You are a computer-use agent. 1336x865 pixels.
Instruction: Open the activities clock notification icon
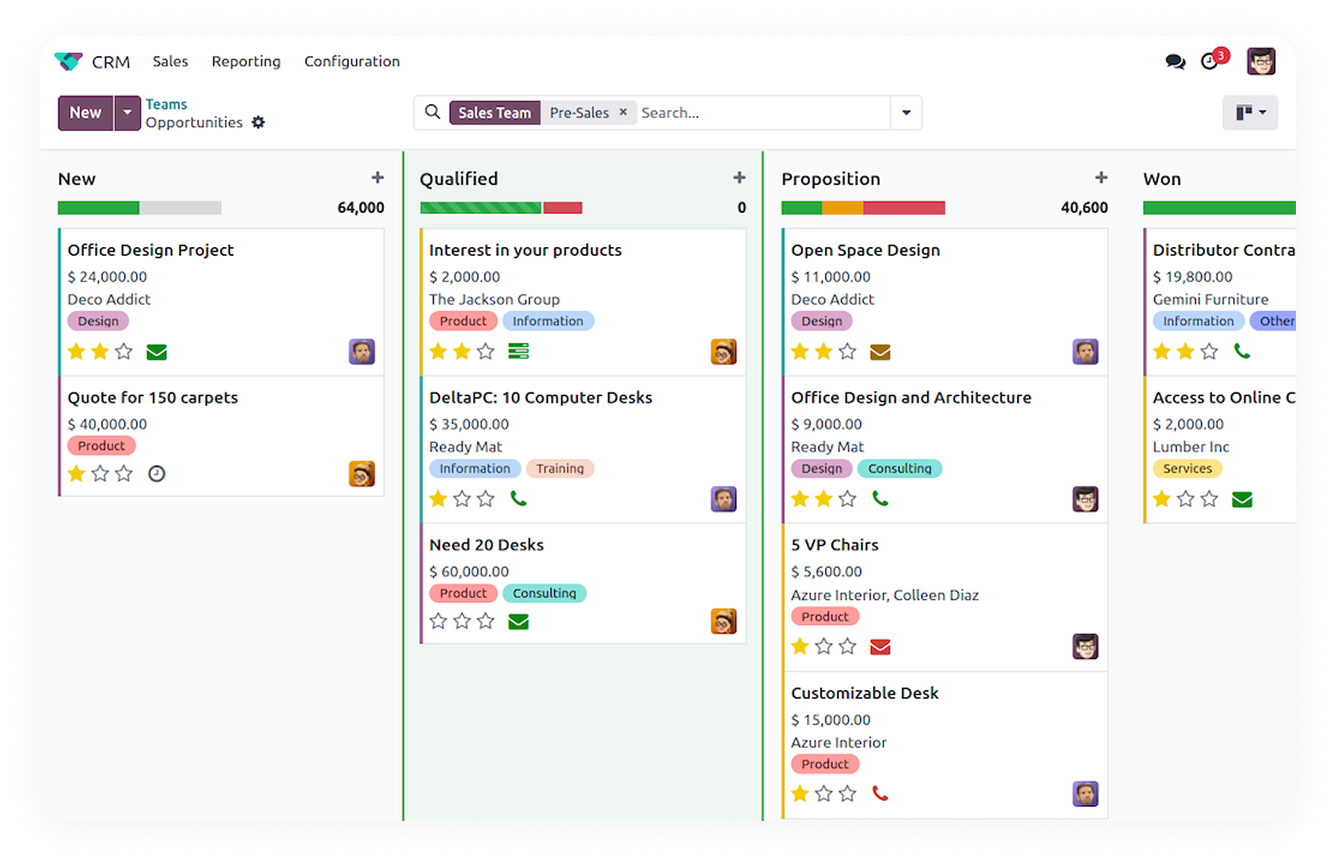(x=1210, y=62)
